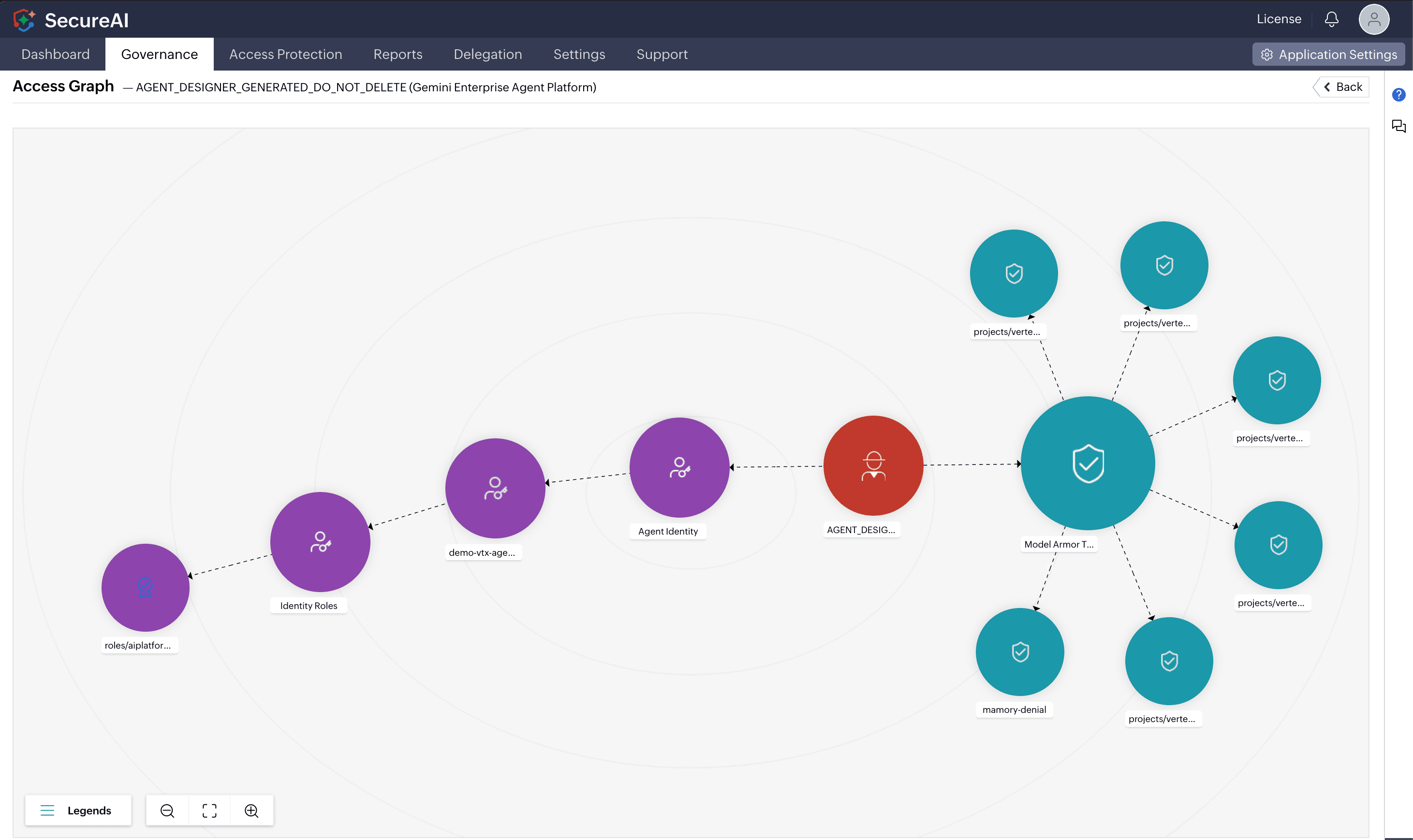The width and height of the screenshot is (1413, 840).
Task: Select the roles/aiplatfor... node
Action: pyautogui.click(x=146, y=588)
